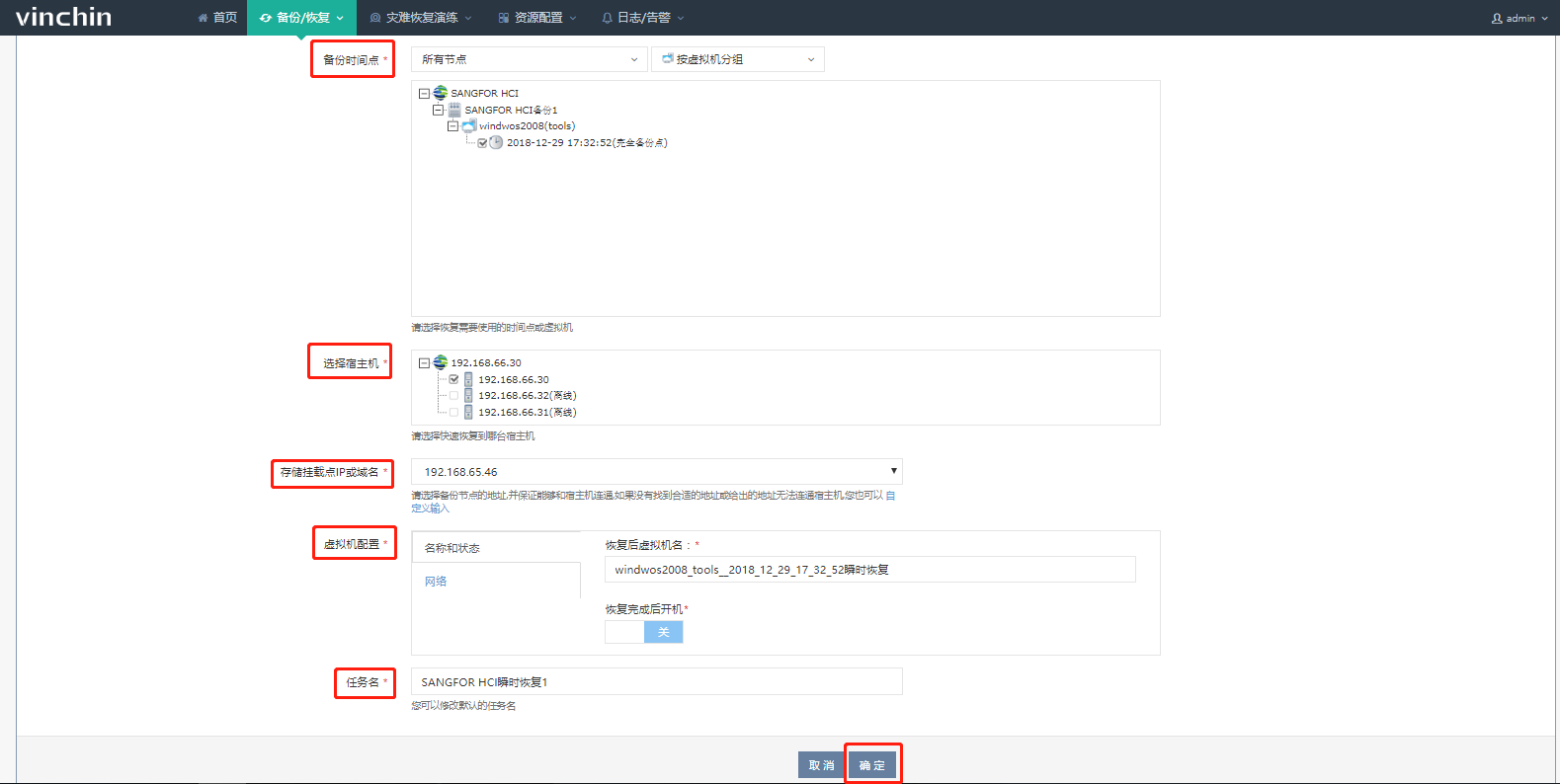The image size is (1560, 784).
Task: Click the restore icon beside 备份/恢复
Action: pos(266,18)
